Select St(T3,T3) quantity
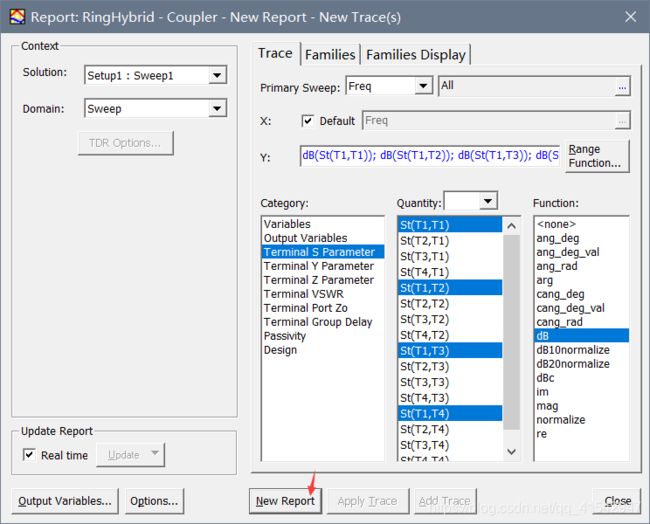Screen dimensions: 650x524 pos(450,382)
